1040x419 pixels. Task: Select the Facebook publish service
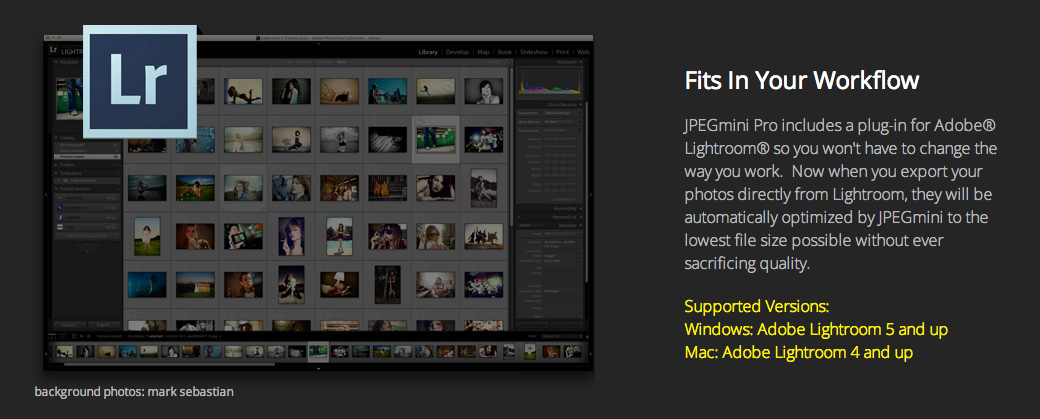click(87, 216)
